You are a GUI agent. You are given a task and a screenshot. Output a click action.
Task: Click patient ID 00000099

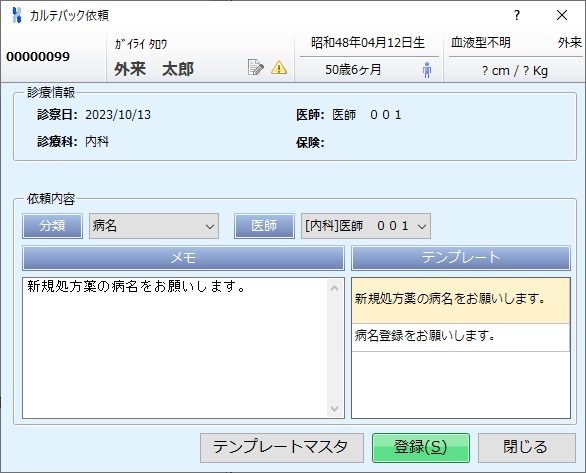click(38, 57)
